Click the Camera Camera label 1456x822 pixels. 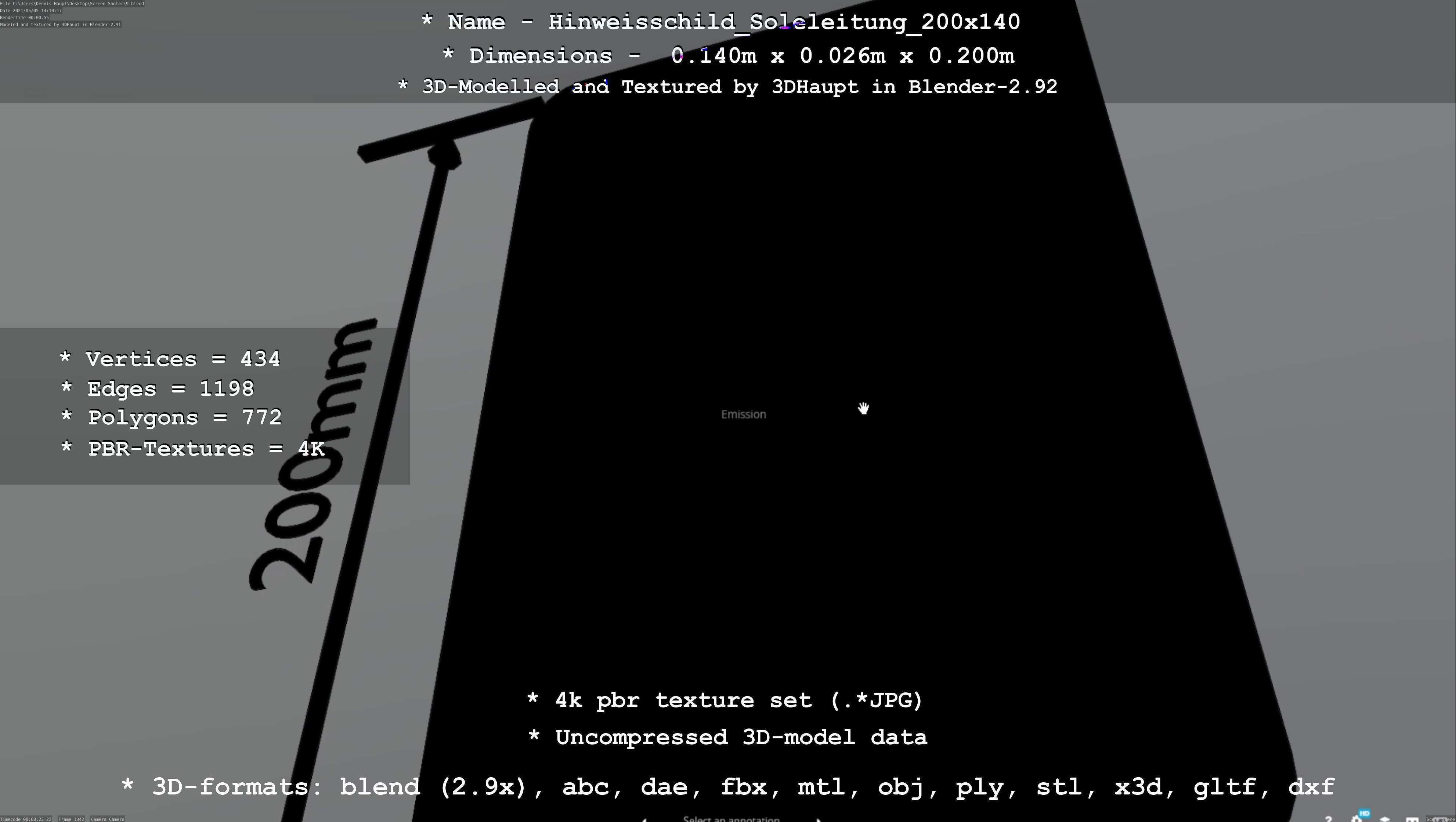point(107,819)
